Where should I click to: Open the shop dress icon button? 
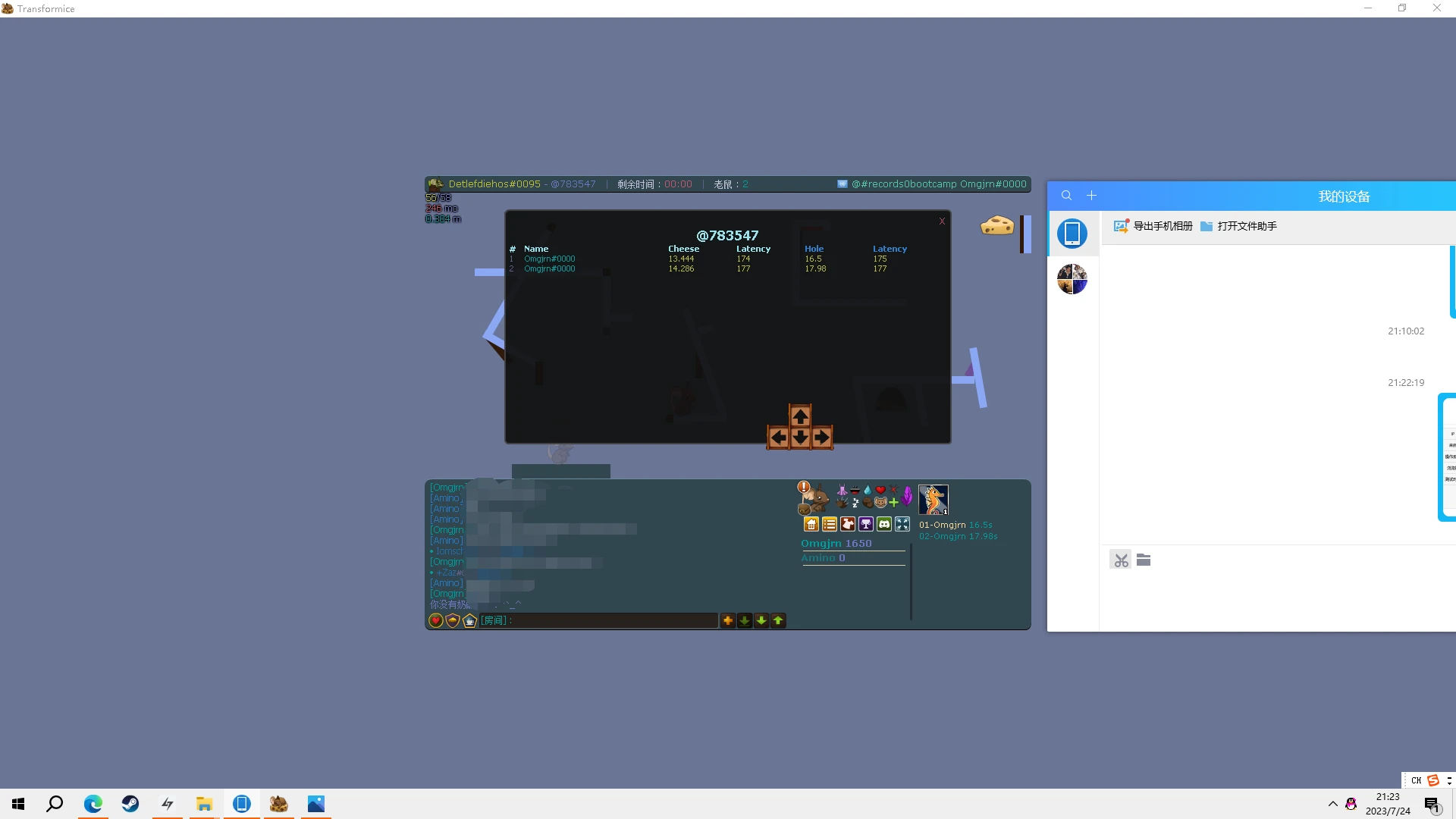tap(847, 524)
